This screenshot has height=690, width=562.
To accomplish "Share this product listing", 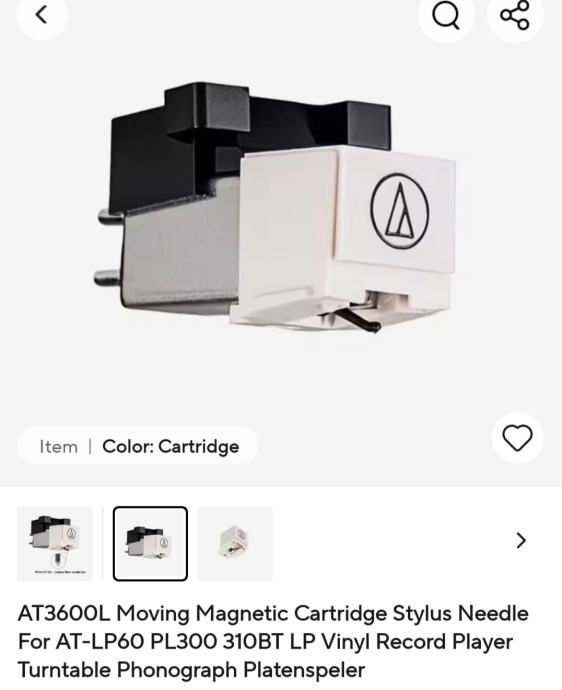I will pyautogui.click(x=515, y=15).
